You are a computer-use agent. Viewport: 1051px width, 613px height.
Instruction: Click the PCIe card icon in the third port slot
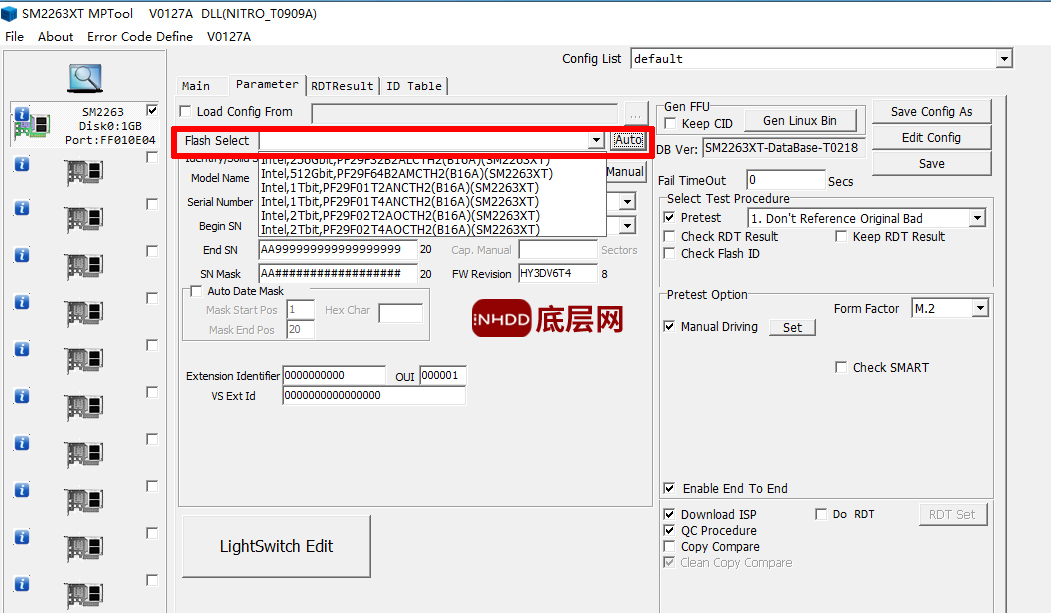(84, 219)
